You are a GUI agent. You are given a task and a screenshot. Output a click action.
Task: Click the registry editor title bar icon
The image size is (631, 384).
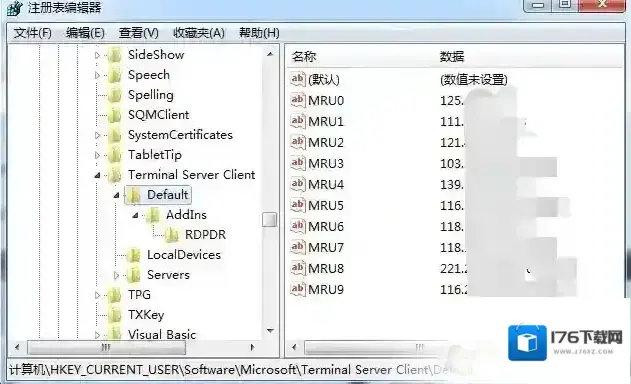[x=14, y=8]
